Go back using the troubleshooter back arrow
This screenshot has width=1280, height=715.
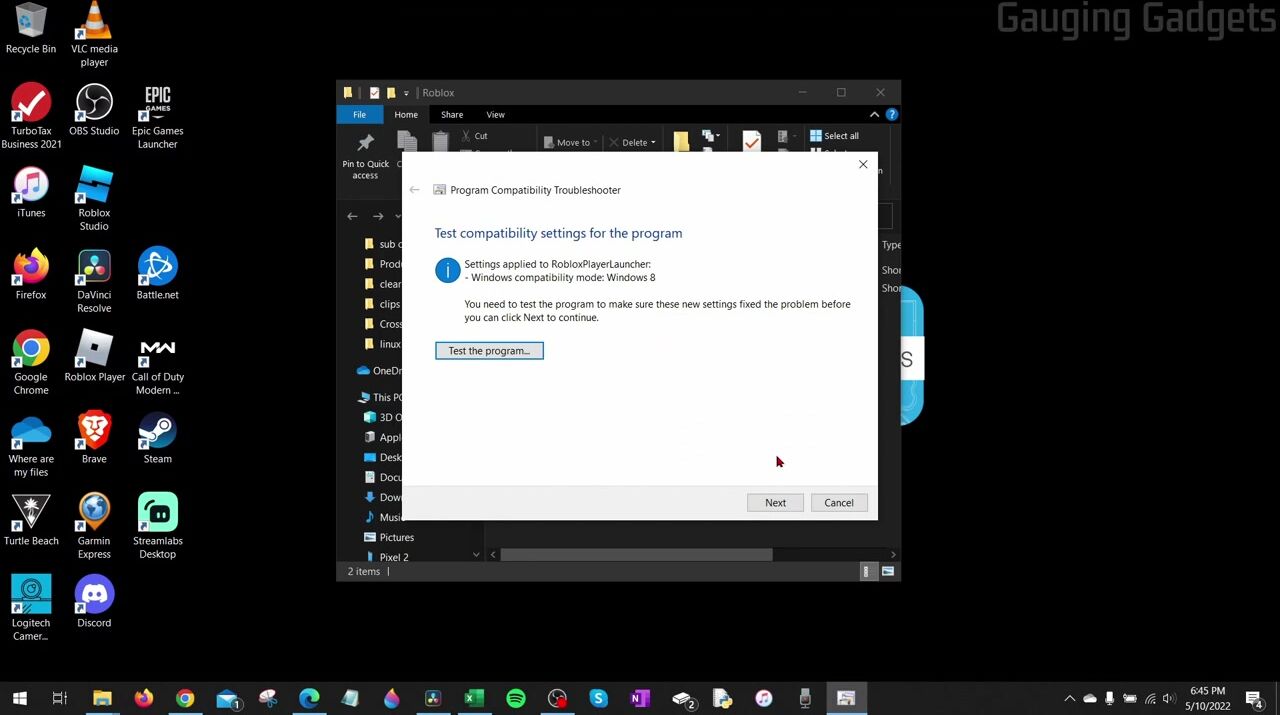click(414, 190)
